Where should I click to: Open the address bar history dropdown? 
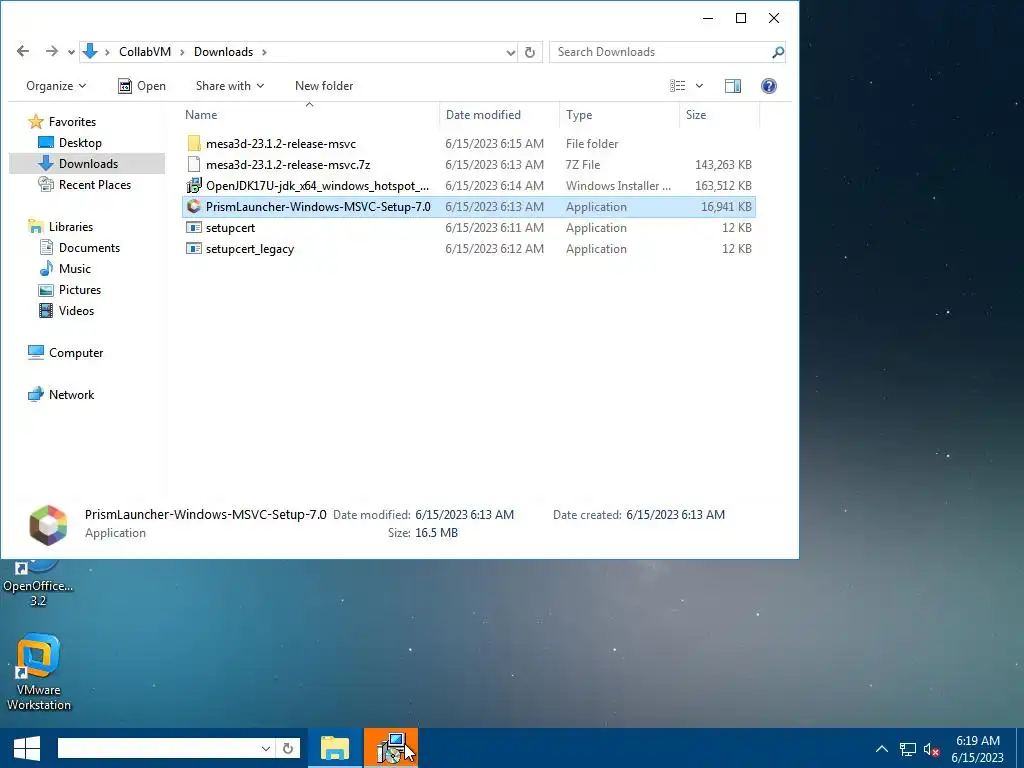511,52
